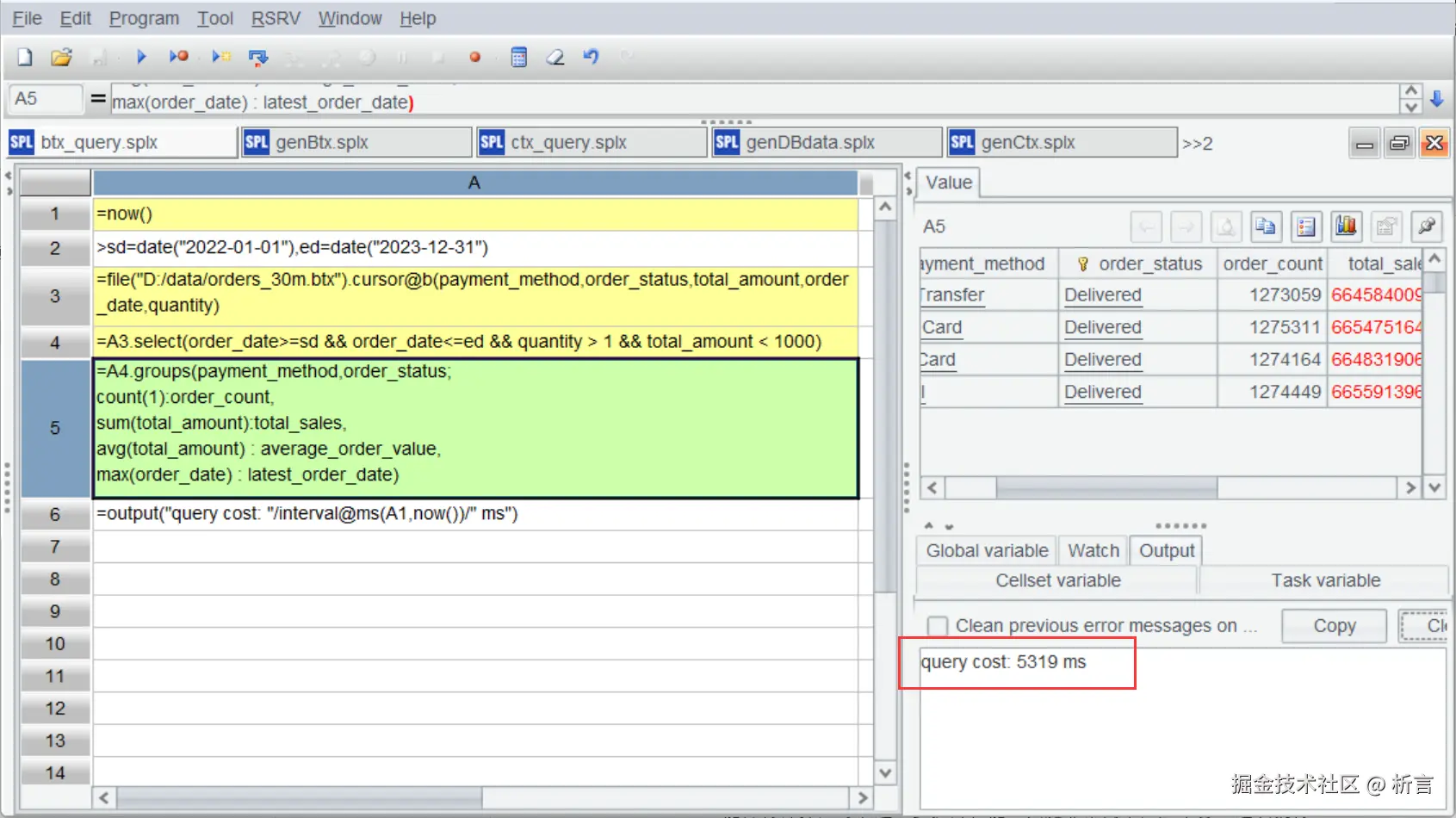The width and height of the screenshot is (1456, 818).
Task: Select the Global variable tab
Action: click(x=987, y=551)
